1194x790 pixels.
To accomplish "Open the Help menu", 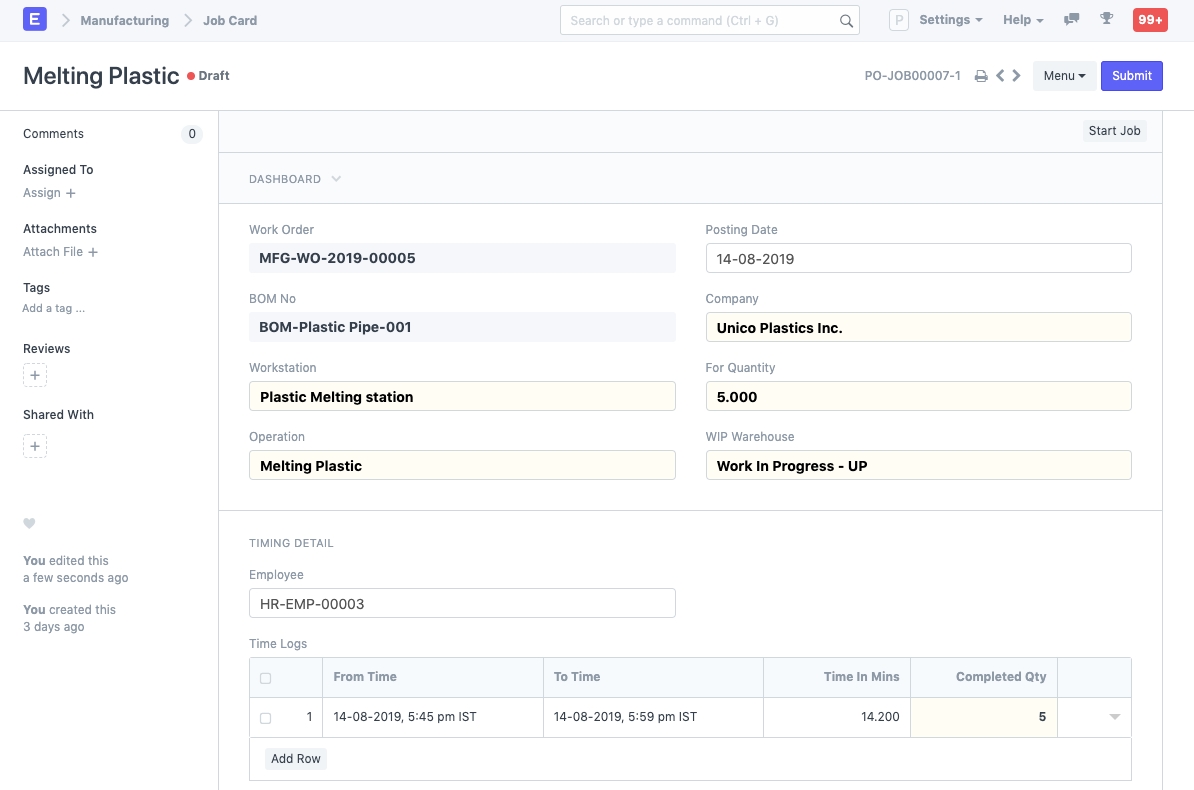I will click(x=1022, y=20).
